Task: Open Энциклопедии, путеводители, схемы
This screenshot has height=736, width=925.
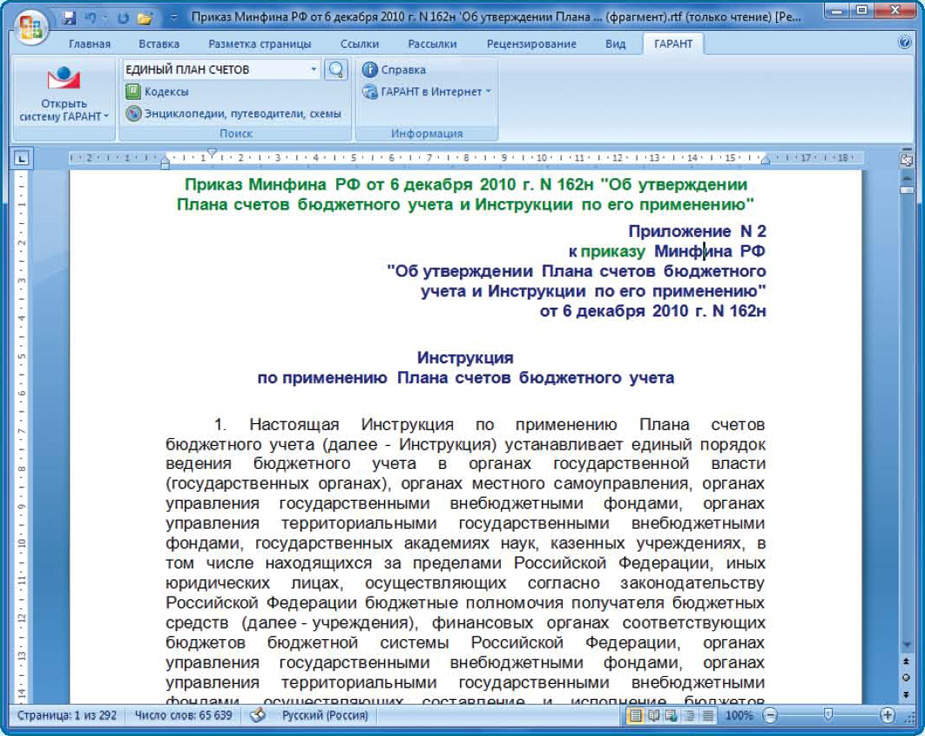Action: pyautogui.click(x=234, y=114)
